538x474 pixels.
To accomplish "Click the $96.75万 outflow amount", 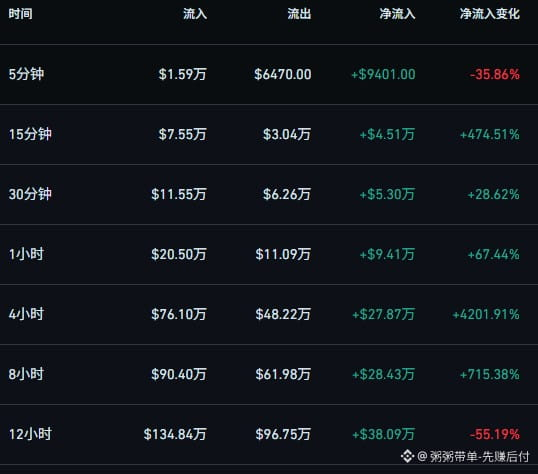I will (283, 434).
